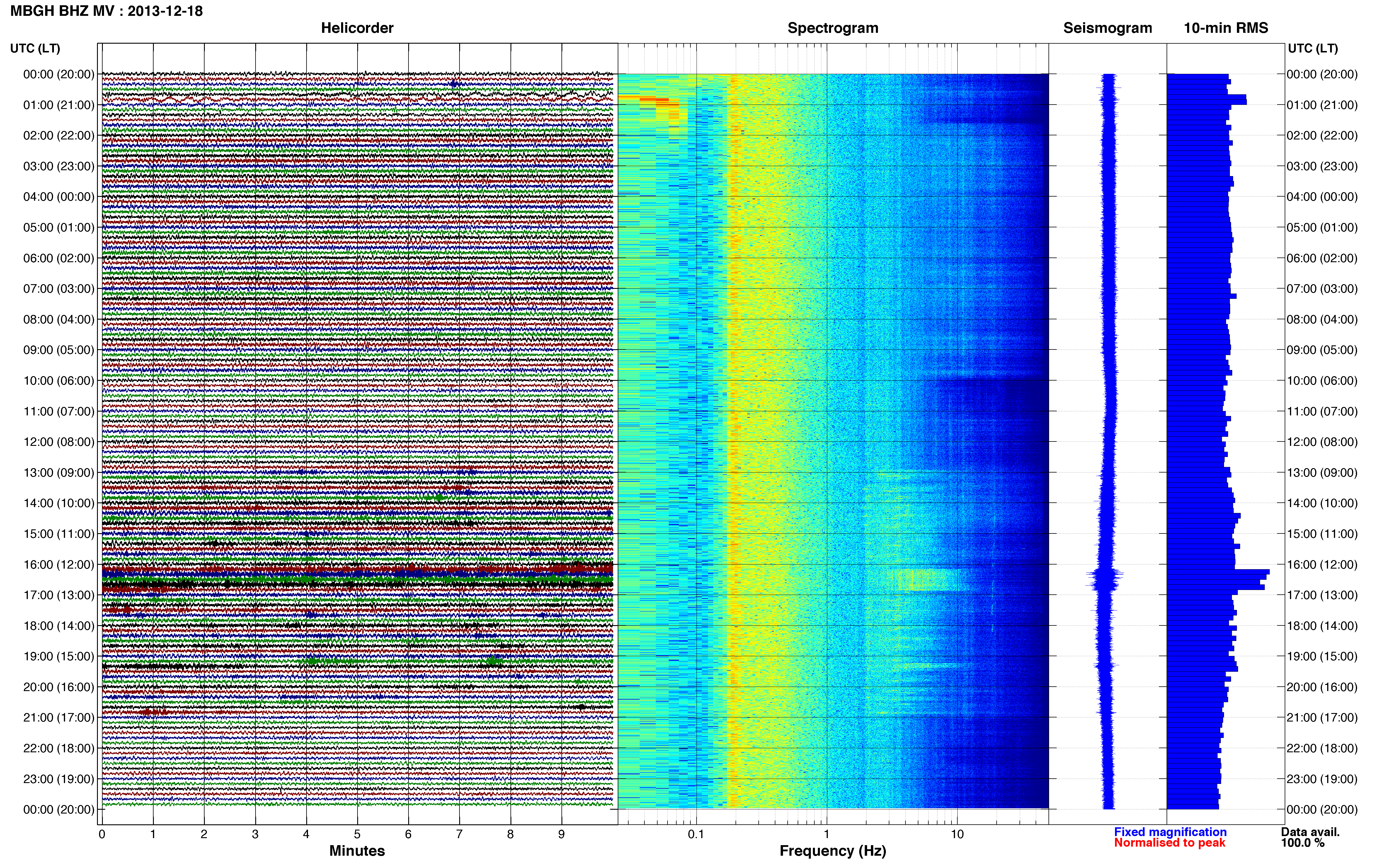
Task: Select the 'Helicorder' panel heading
Action: click(357, 28)
